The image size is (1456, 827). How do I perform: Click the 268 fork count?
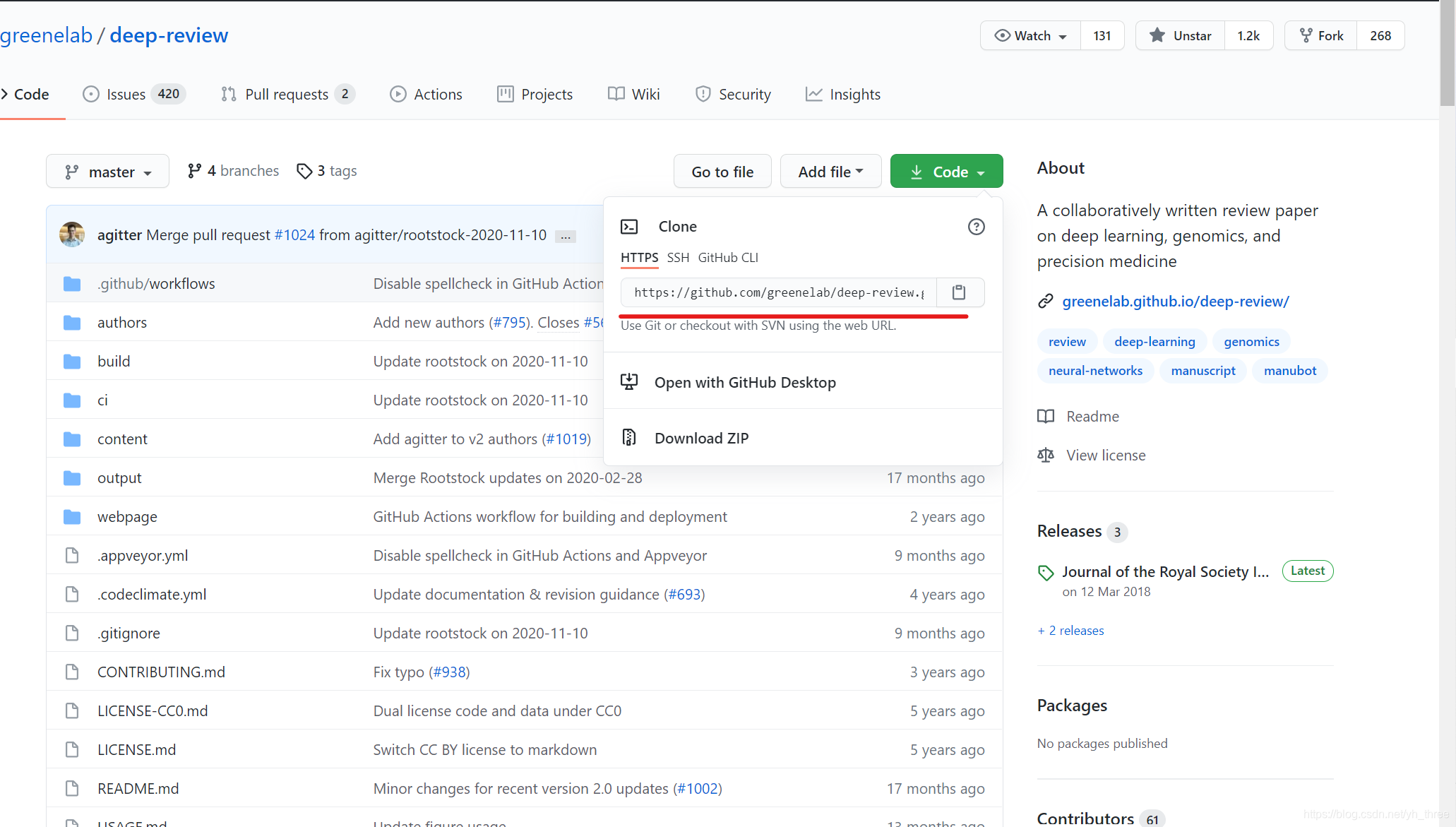pos(1380,35)
